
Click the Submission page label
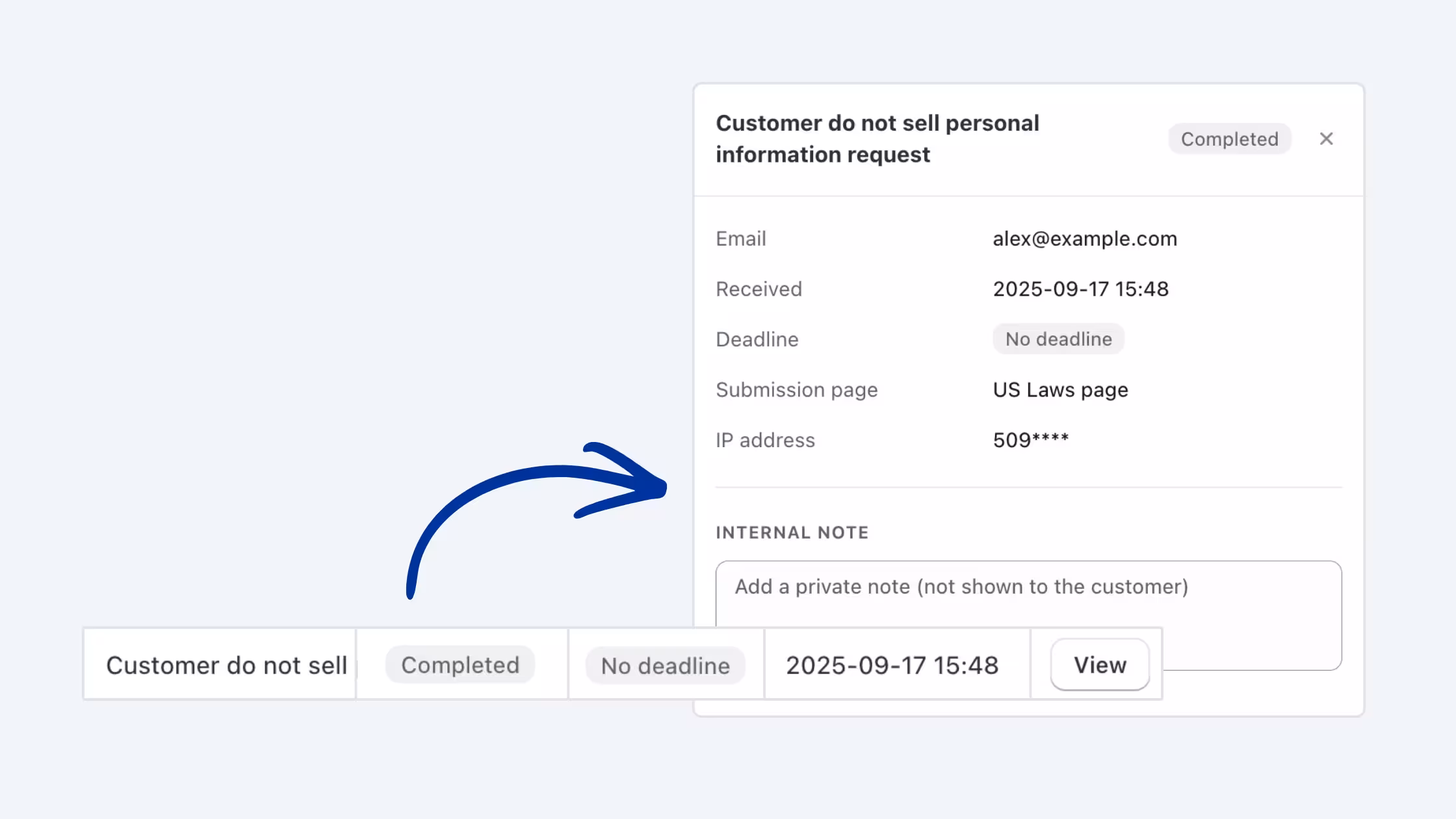click(x=797, y=390)
